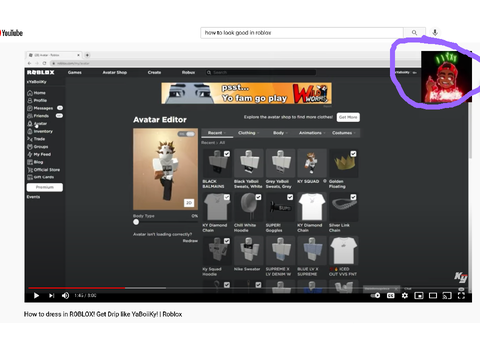Click the browser back arrow
The image size is (480, 360).
(29, 63)
